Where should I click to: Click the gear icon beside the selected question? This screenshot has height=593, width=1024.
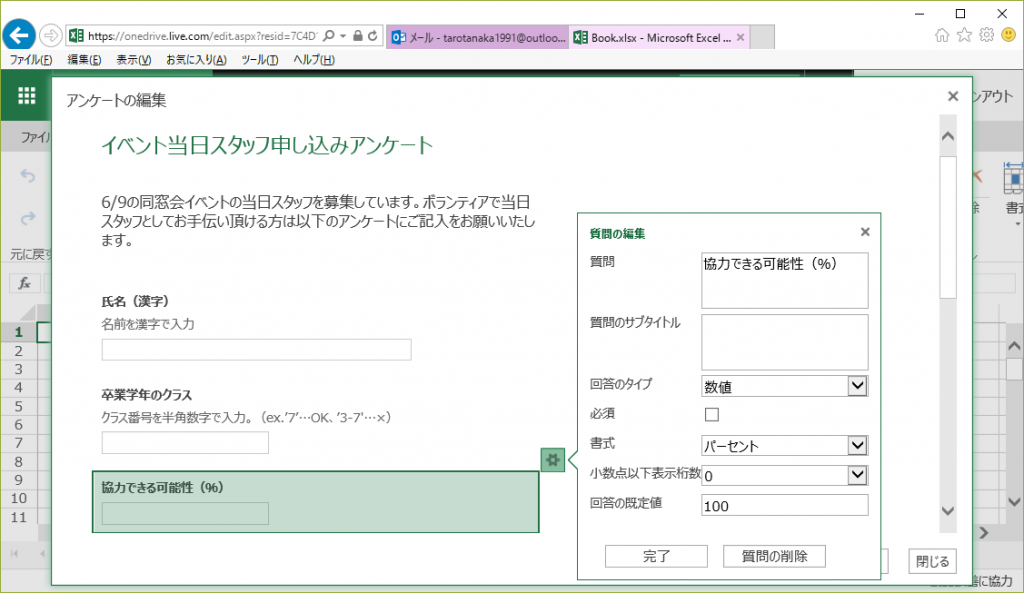(552, 460)
